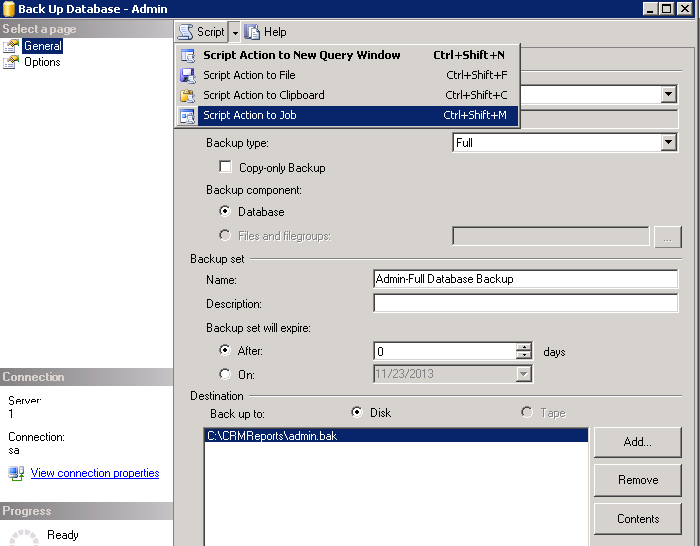This screenshot has width=700, height=546.
Task: Click the connection properties computer icon
Action: [17, 473]
